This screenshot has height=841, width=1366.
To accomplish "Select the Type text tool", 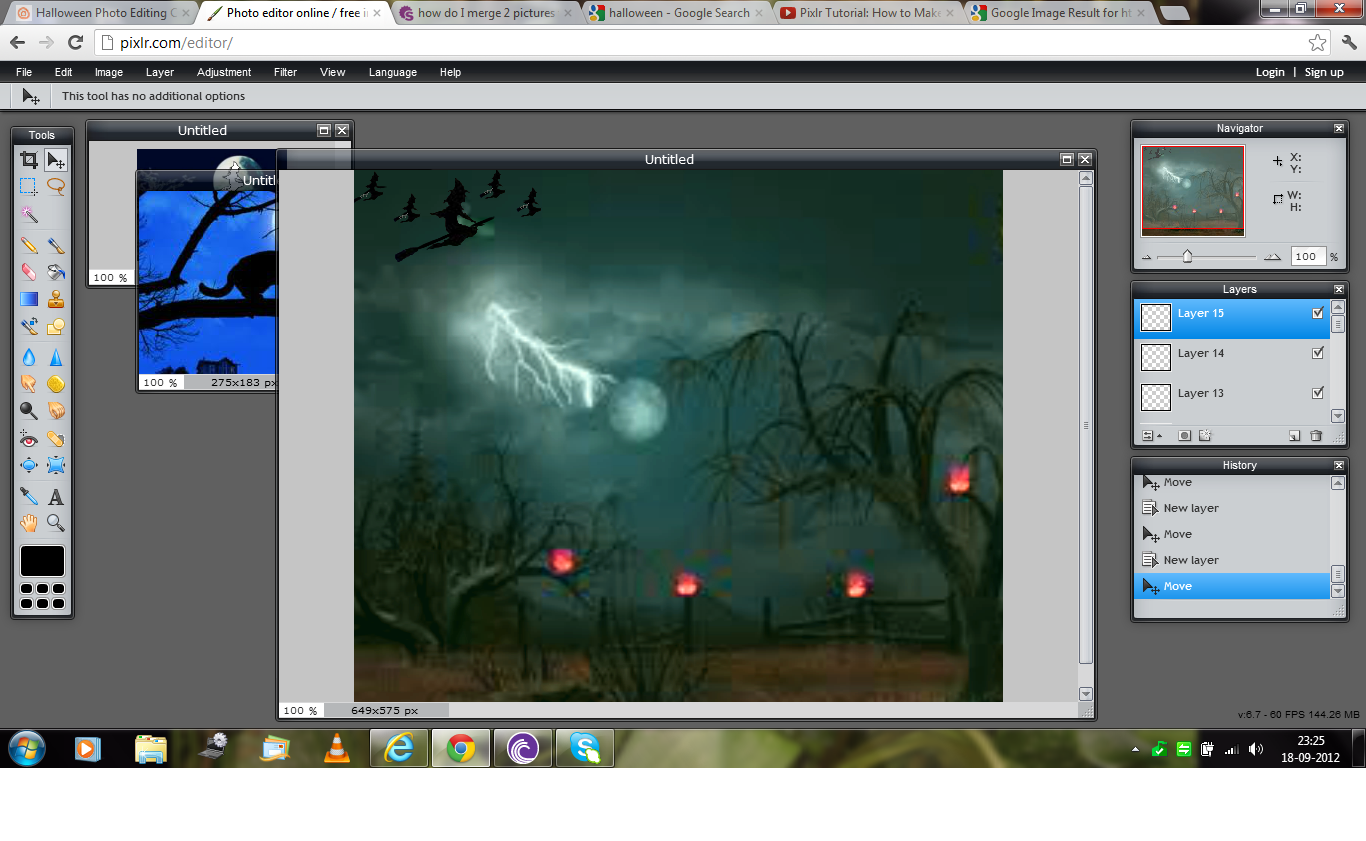I will (56, 496).
